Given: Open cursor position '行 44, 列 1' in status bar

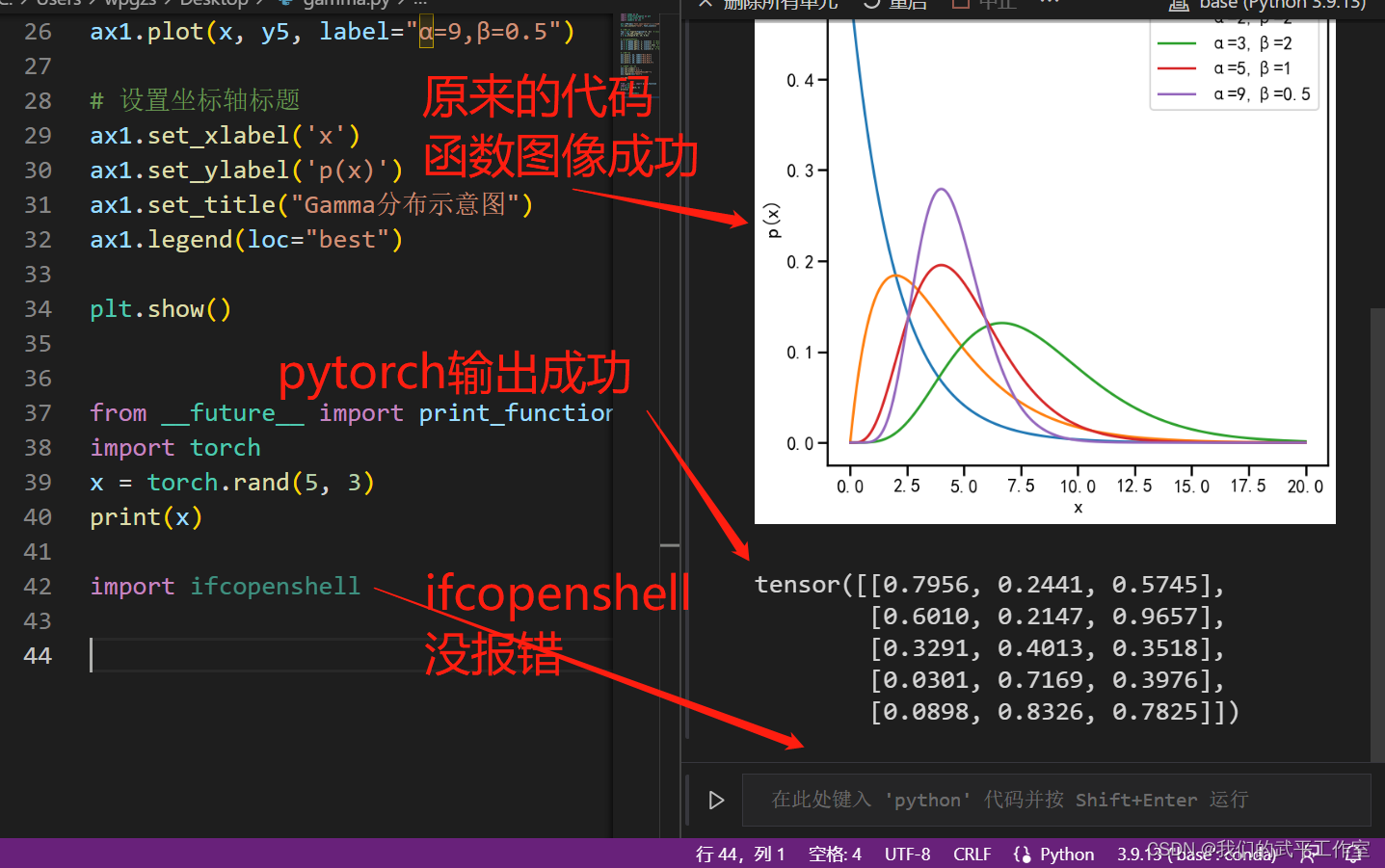Looking at the screenshot, I should [x=740, y=855].
